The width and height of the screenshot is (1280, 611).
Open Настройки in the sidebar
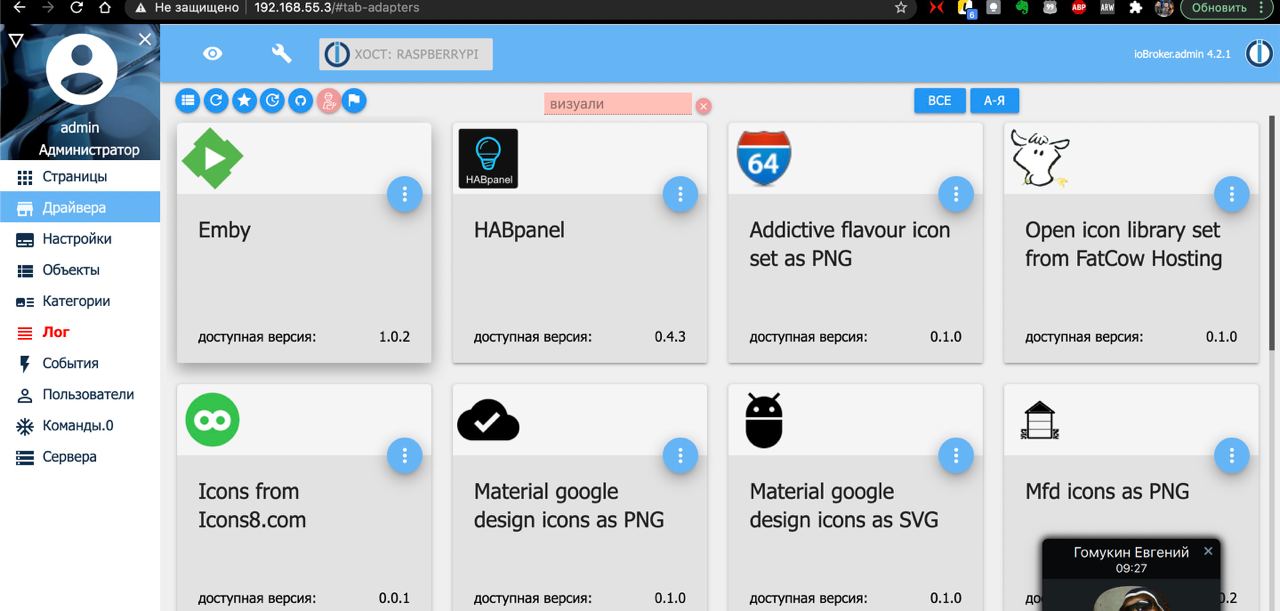click(x=80, y=239)
